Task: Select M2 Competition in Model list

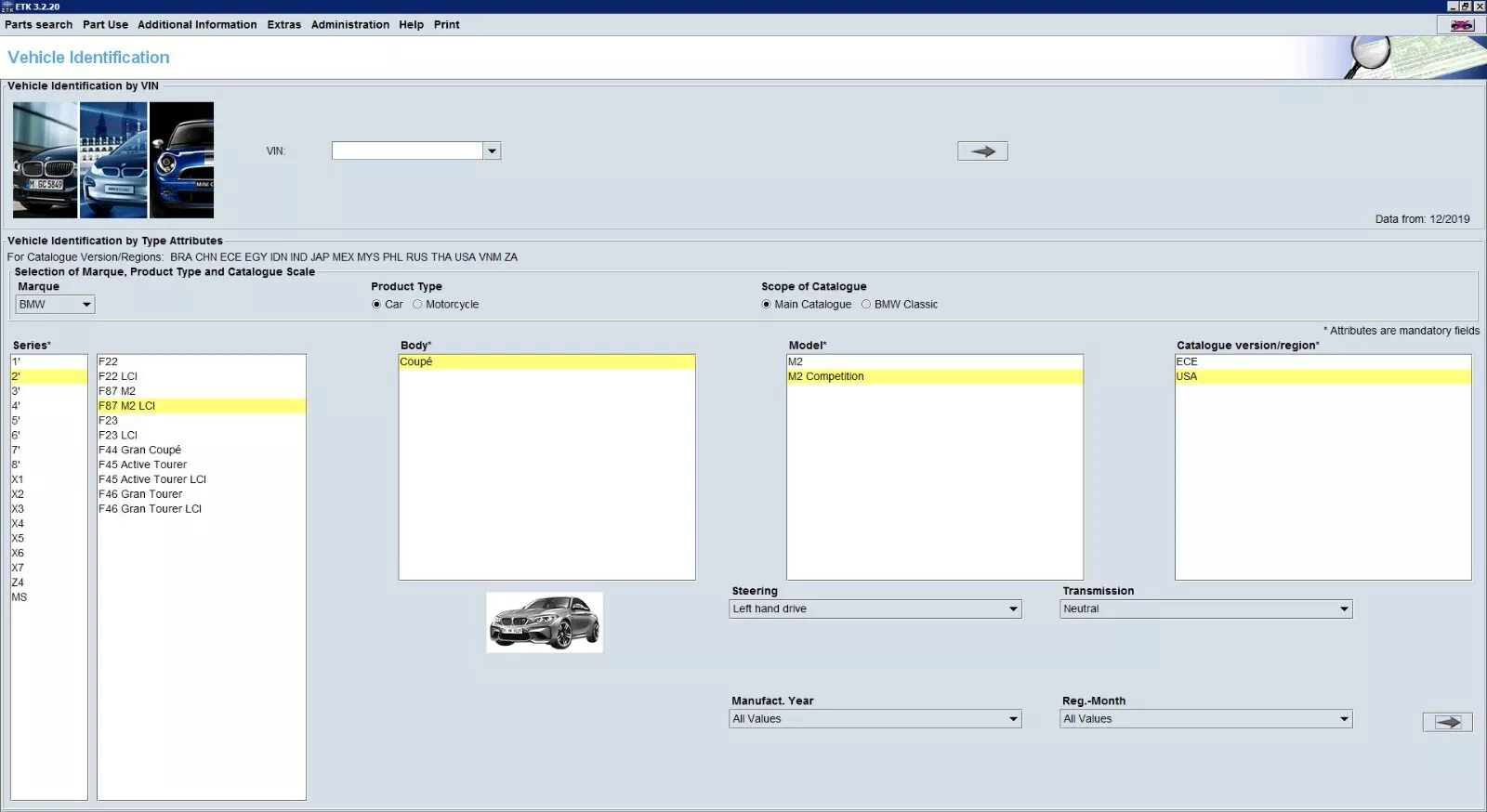Action: click(935, 376)
